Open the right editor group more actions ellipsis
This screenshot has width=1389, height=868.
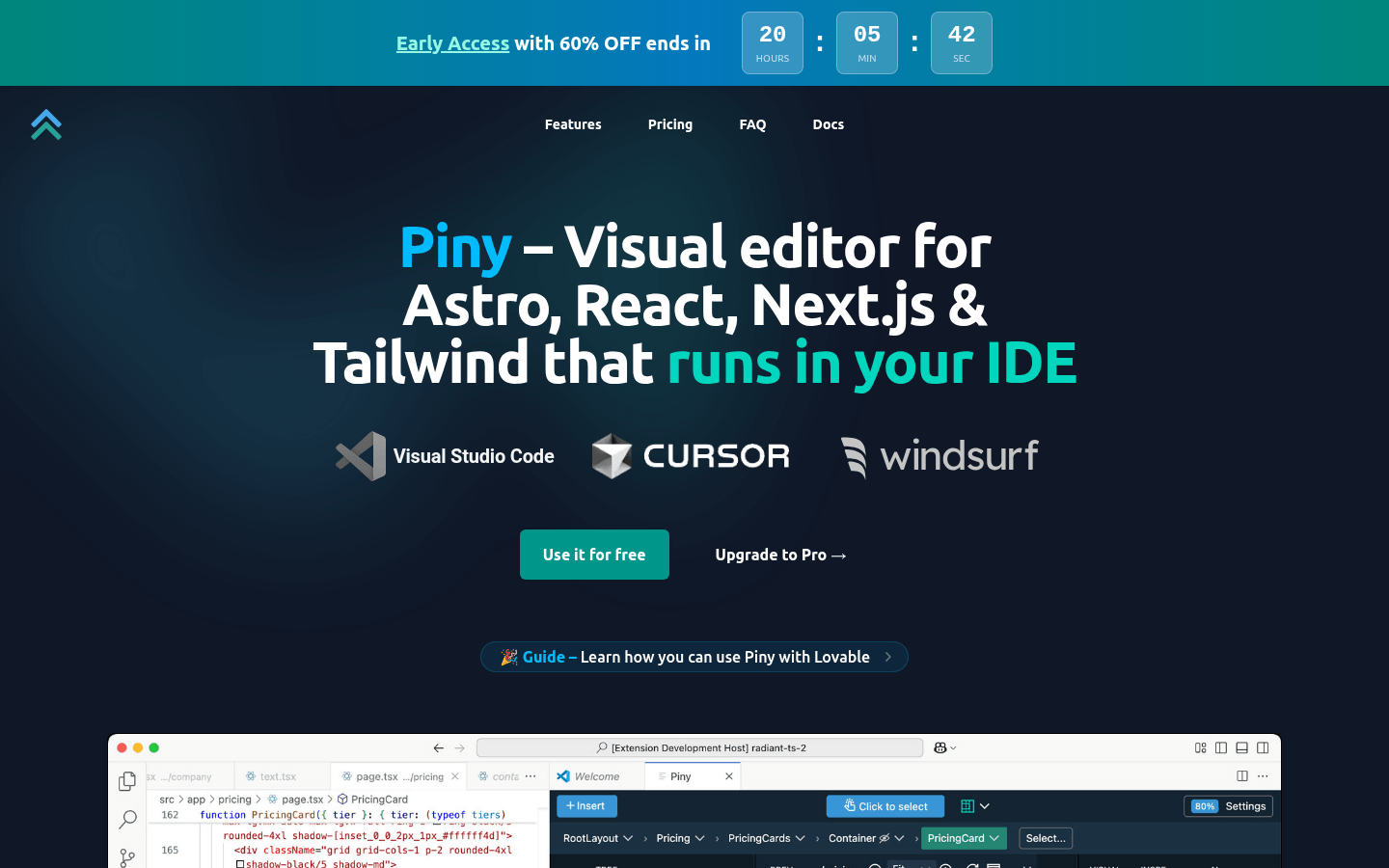tap(1263, 775)
